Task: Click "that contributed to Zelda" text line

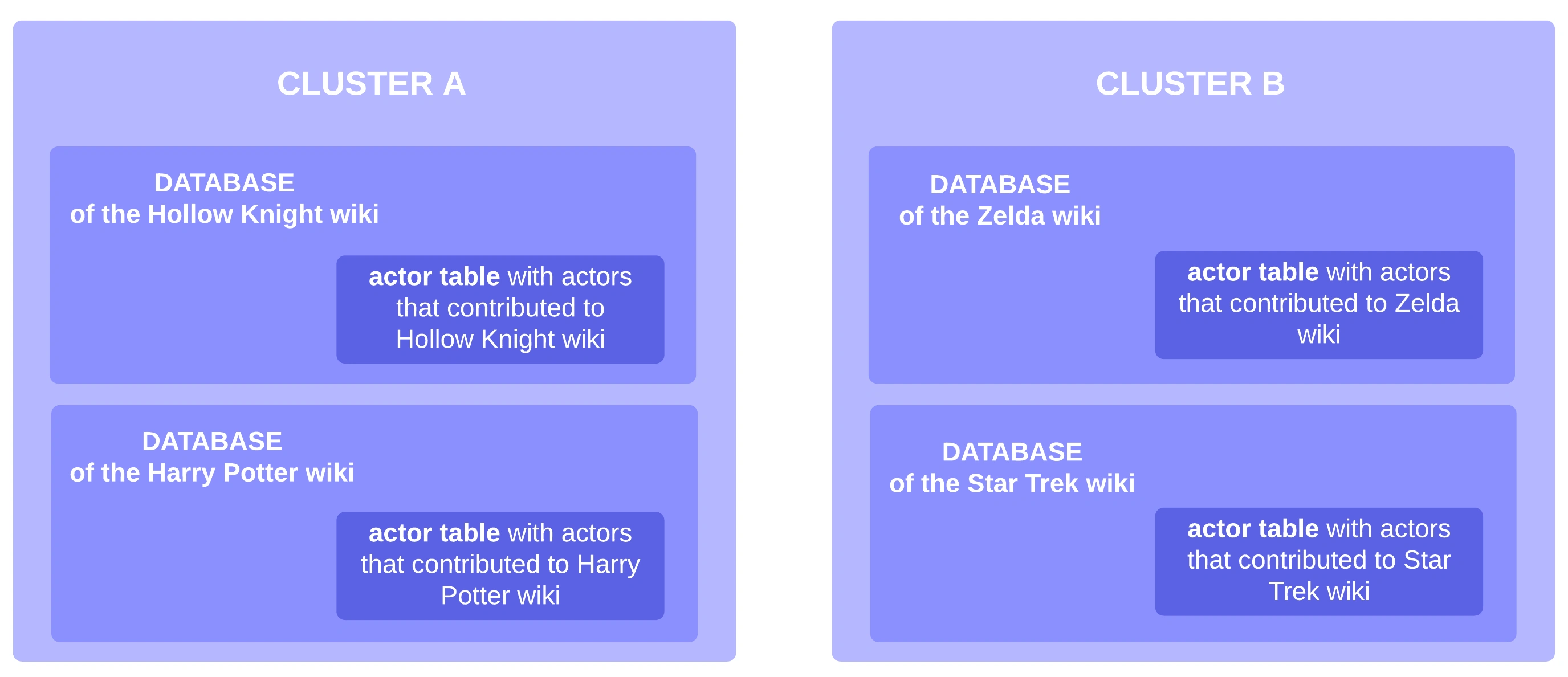Action: (x=1318, y=303)
